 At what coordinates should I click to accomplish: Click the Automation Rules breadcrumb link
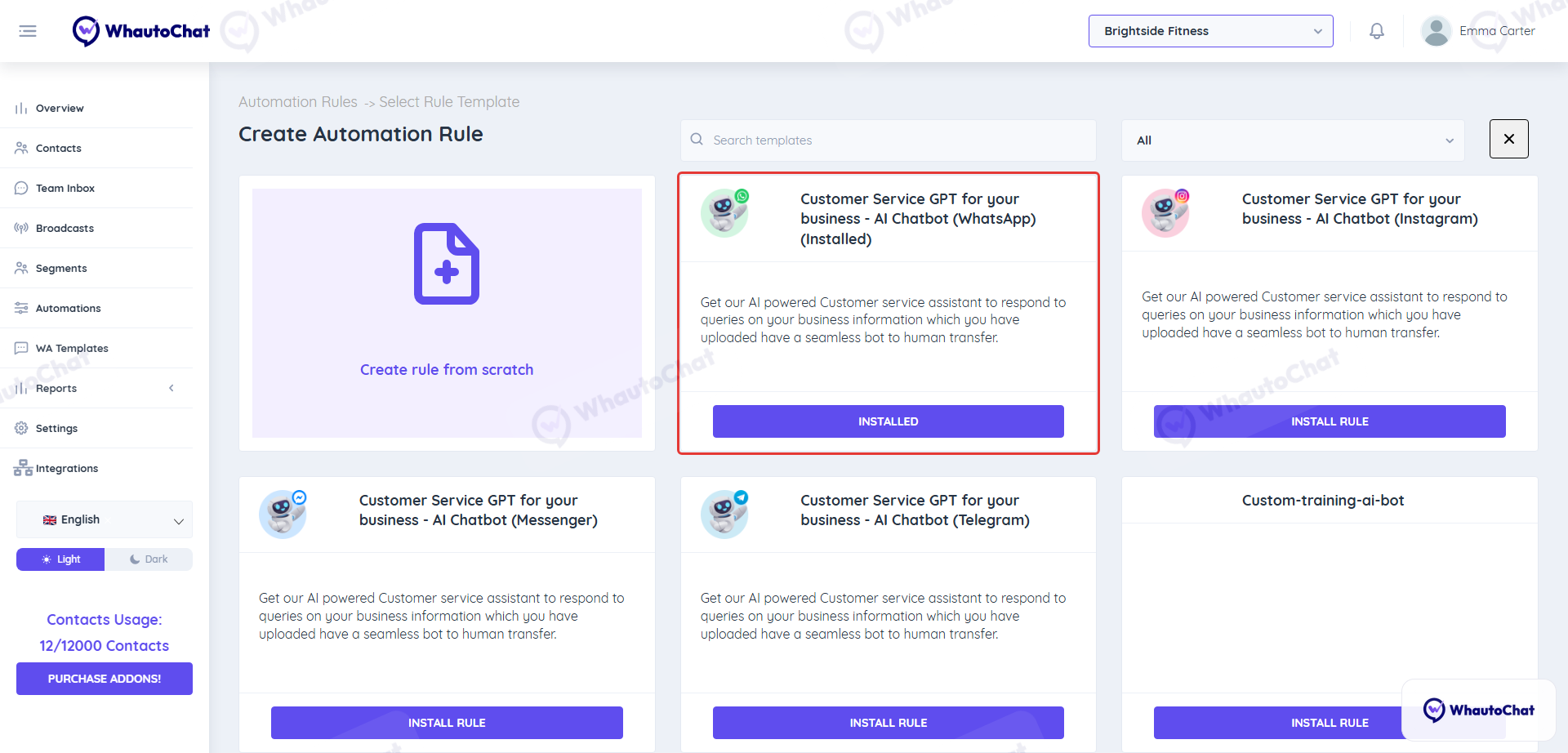pyautogui.click(x=298, y=102)
